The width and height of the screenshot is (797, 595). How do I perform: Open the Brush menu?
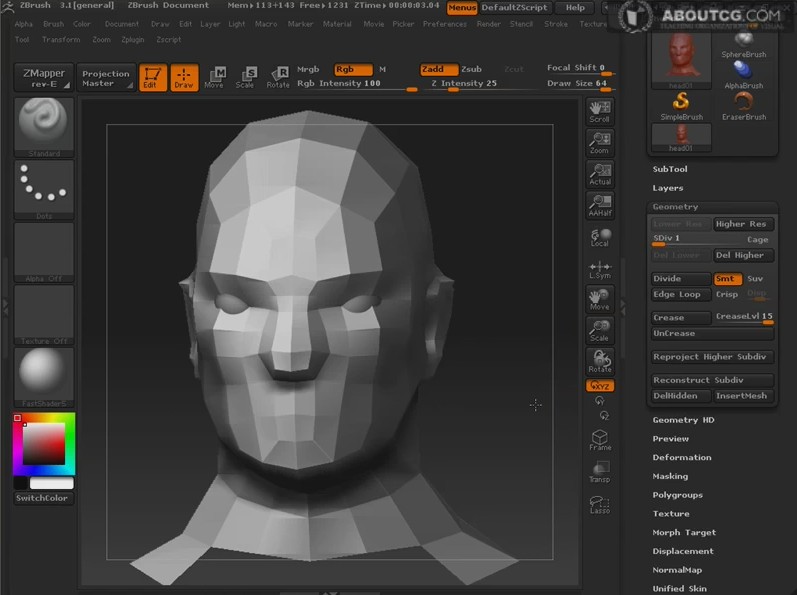53,24
